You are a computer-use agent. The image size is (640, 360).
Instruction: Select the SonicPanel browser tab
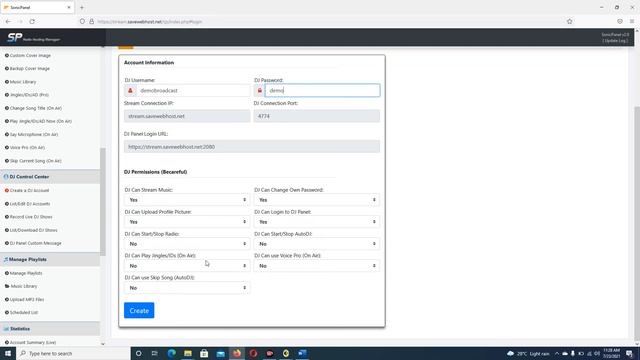37,7
